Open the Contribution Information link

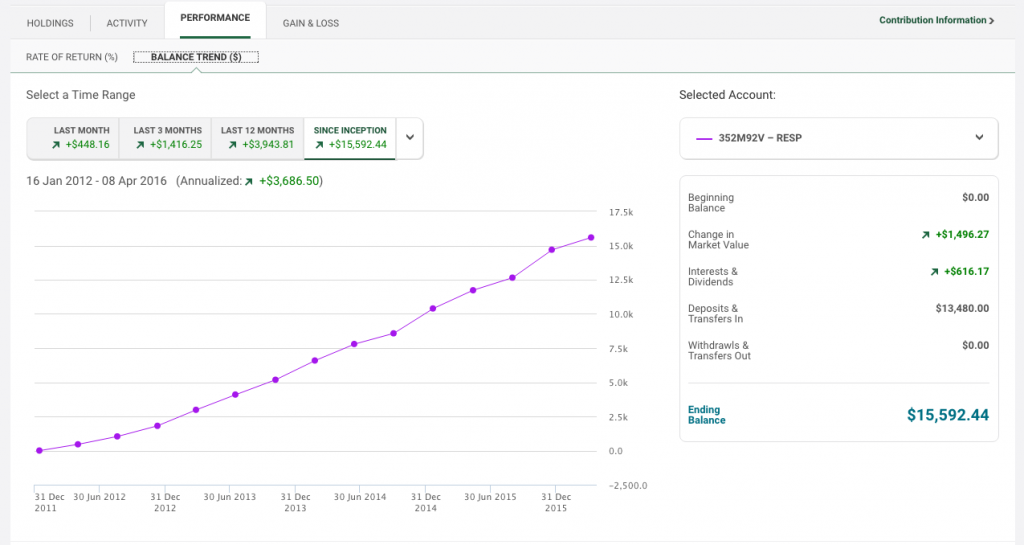(936, 20)
